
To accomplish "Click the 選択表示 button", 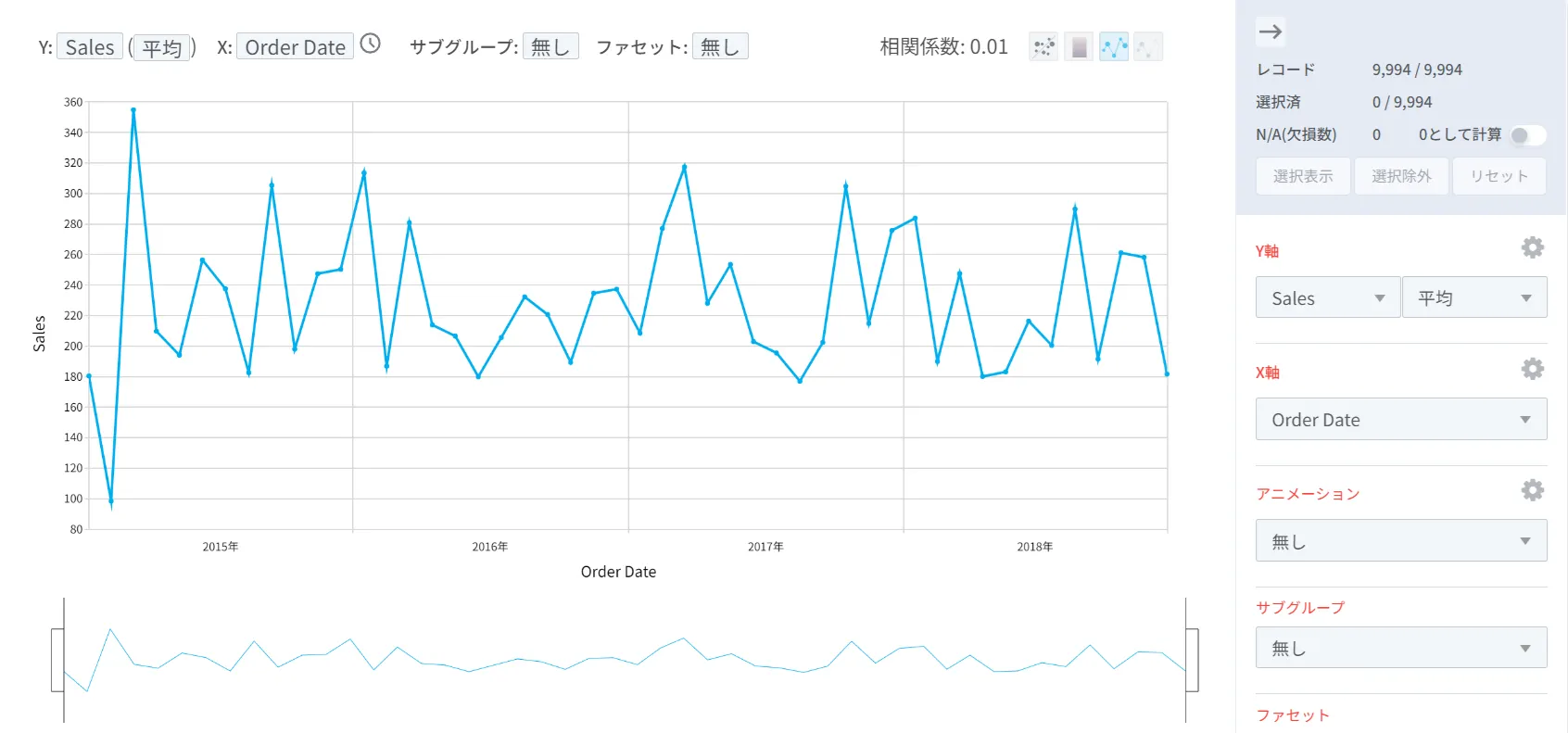I will [x=1303, y=176].
